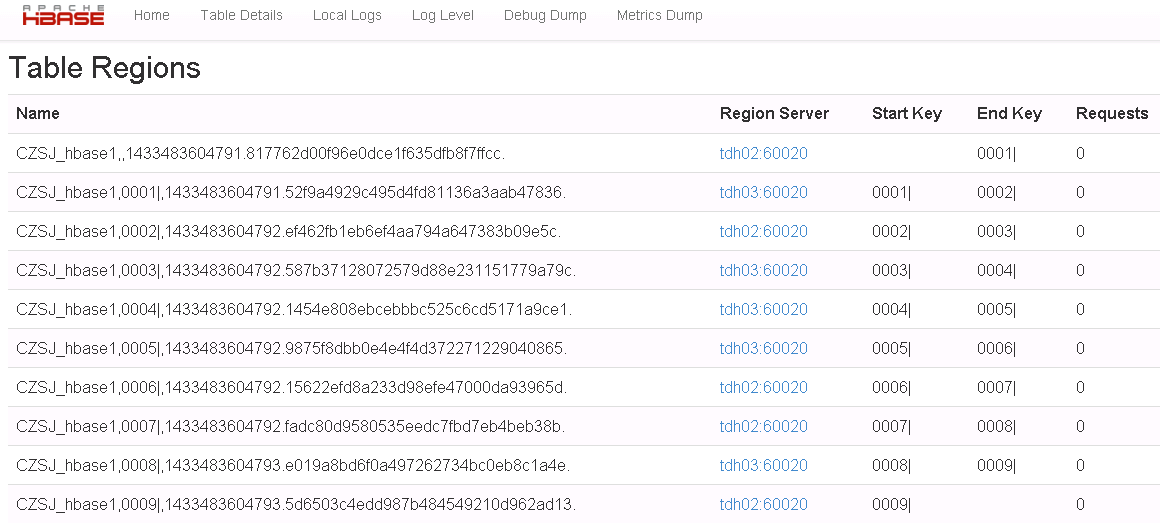
Task: Select region name ending 52f9a4929c495d4fd81136a3aab47836
Action: 291,193
